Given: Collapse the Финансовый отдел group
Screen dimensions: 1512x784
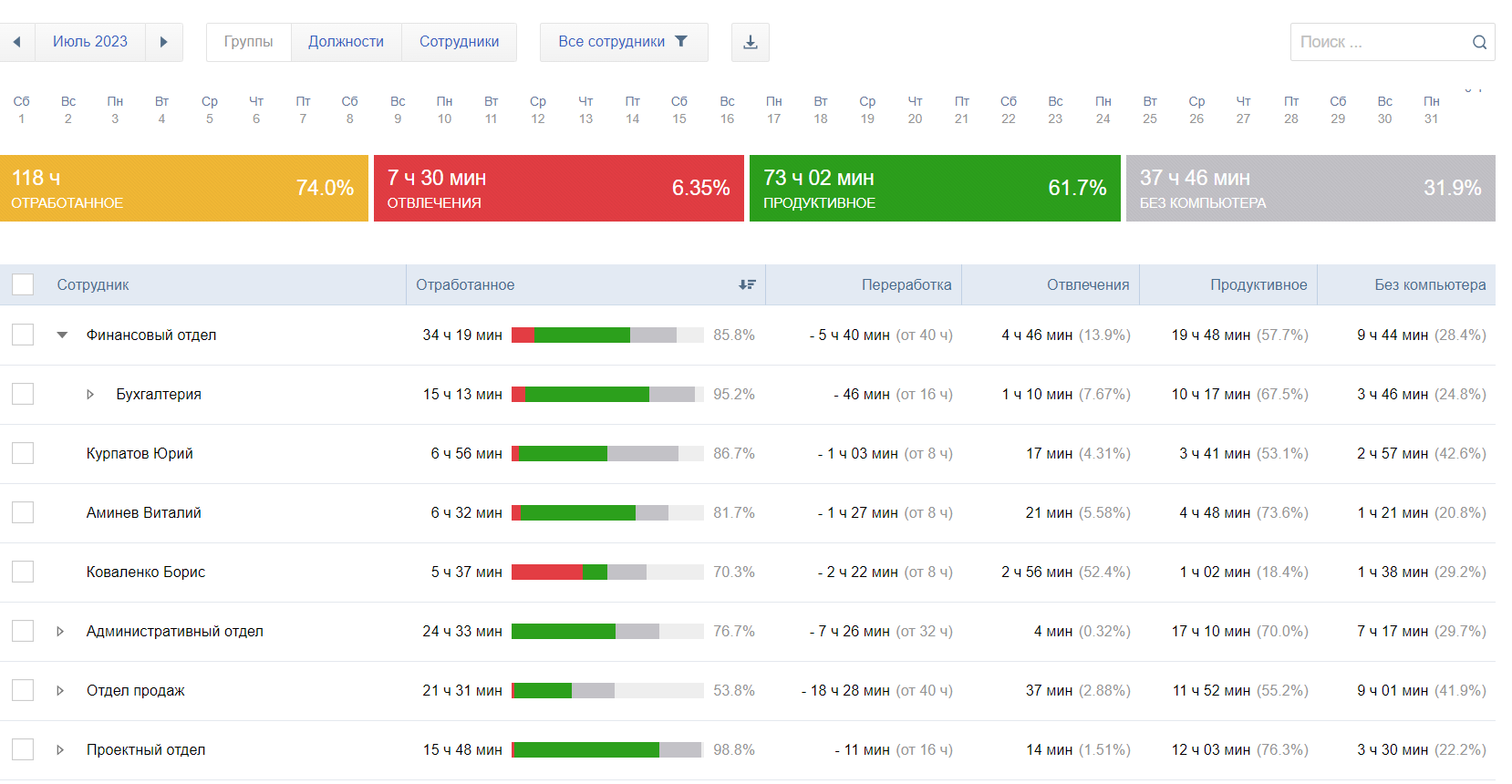Looking at the screenshot, I should [62, 335].
